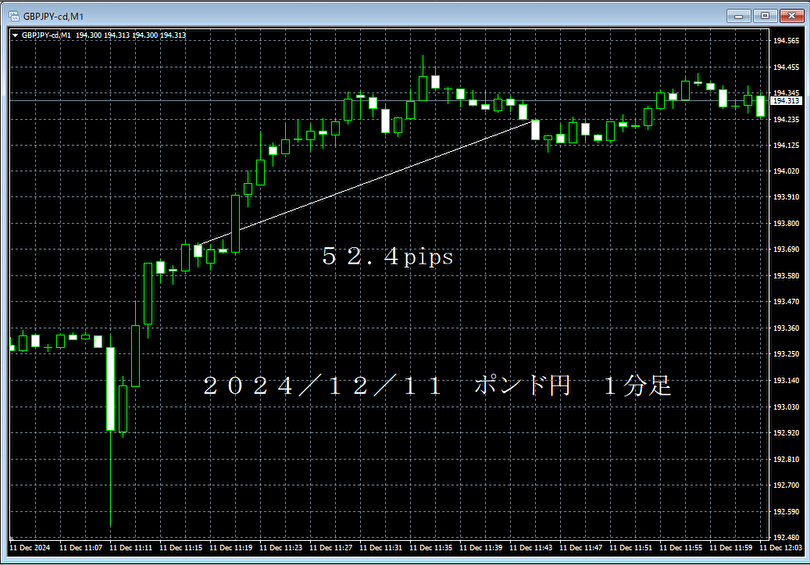The height and width of the screenshot is (565, 810).
Task: Click the 193.910 price scale label
Action: click(786, 197)
